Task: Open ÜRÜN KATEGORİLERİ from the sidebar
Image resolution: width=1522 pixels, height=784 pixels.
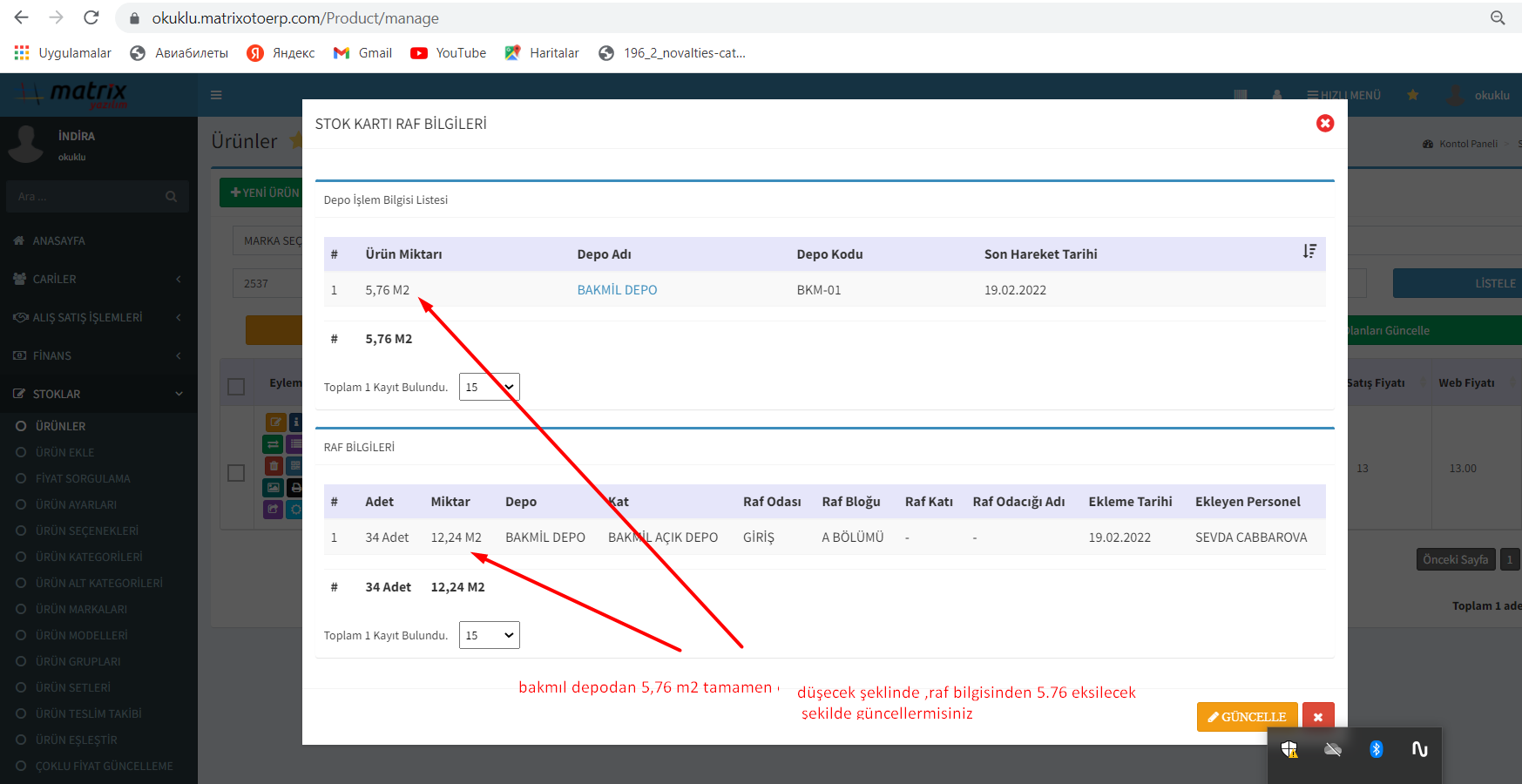Action: click(x=89, y=557)
